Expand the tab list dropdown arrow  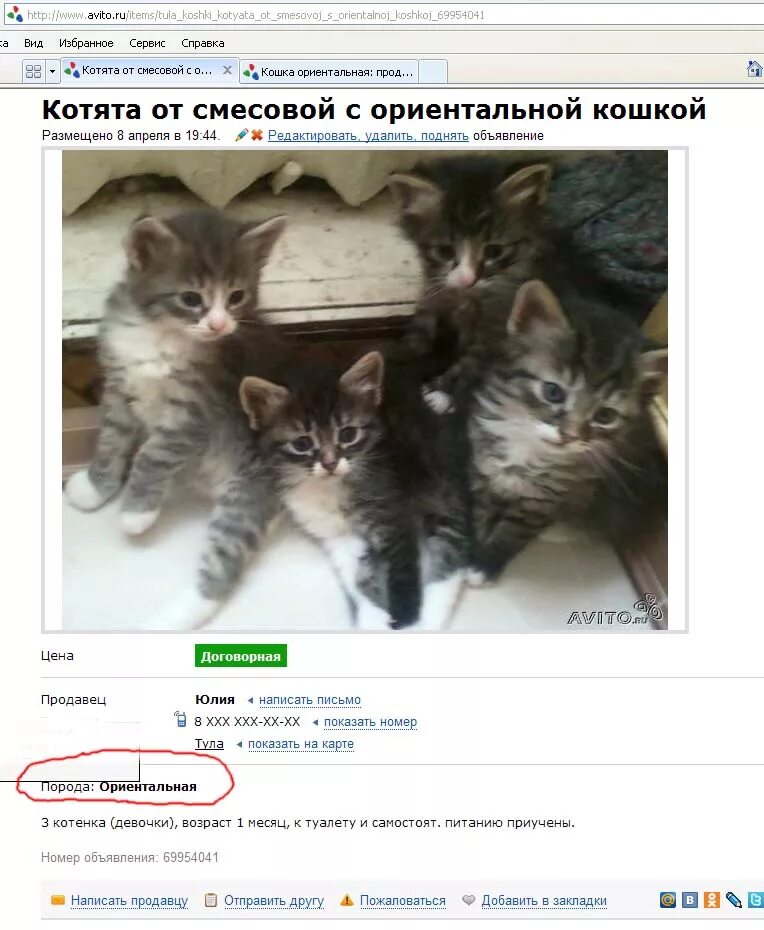[52, 71]
